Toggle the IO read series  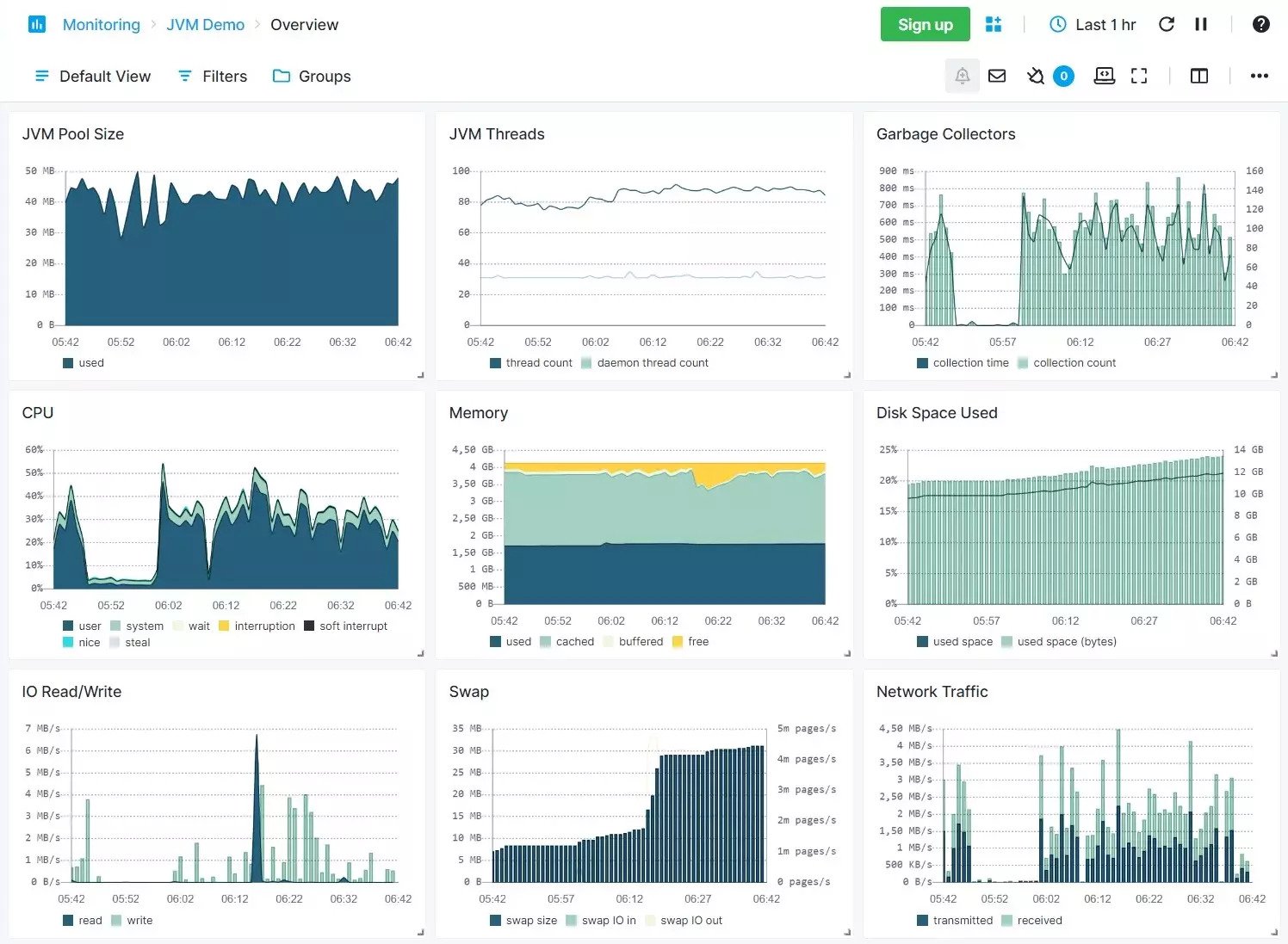coord(82,921)
